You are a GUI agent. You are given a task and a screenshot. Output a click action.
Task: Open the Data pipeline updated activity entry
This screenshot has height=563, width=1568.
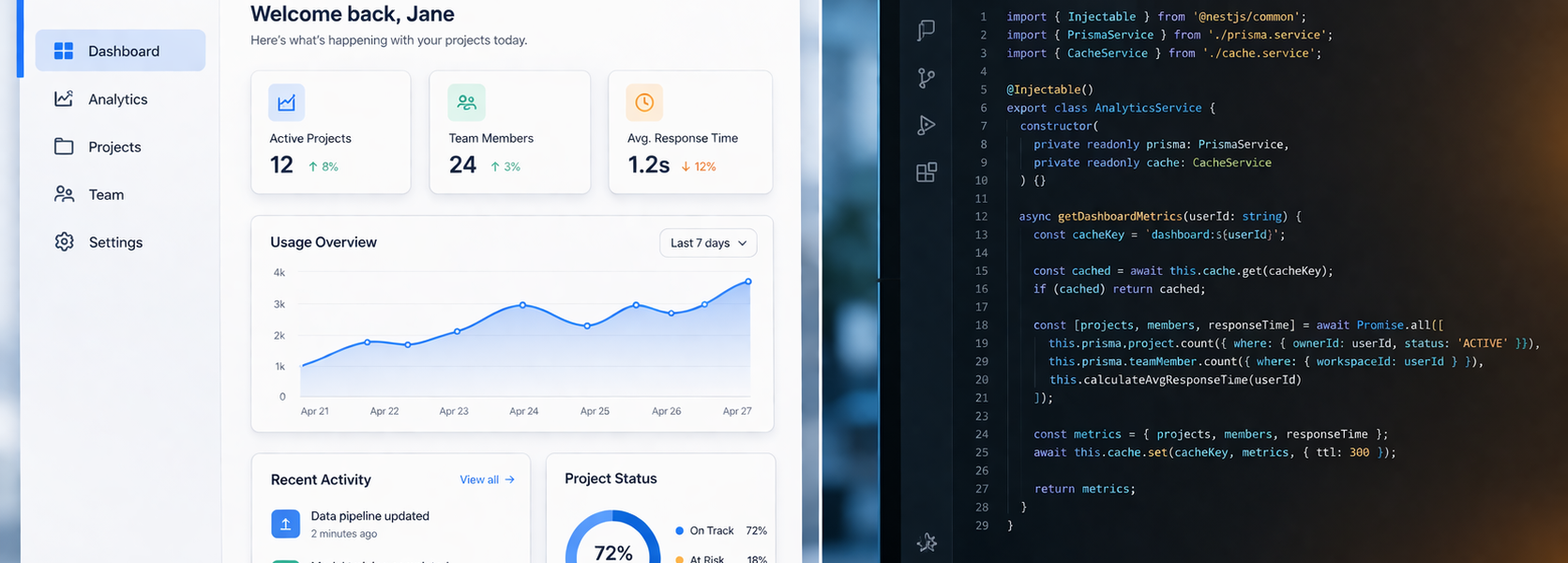[369, 516]
